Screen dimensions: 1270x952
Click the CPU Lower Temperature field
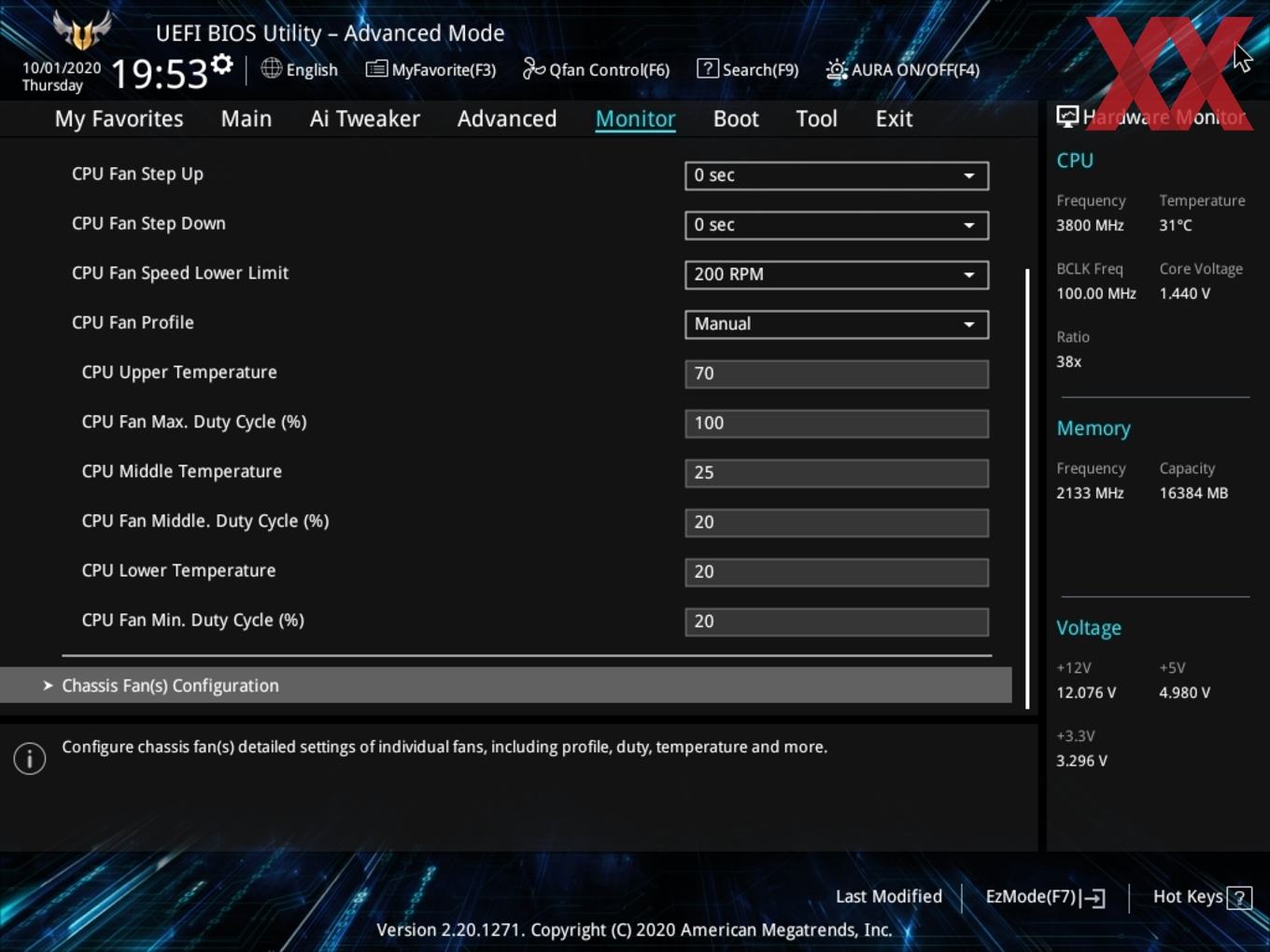point(837,571)
